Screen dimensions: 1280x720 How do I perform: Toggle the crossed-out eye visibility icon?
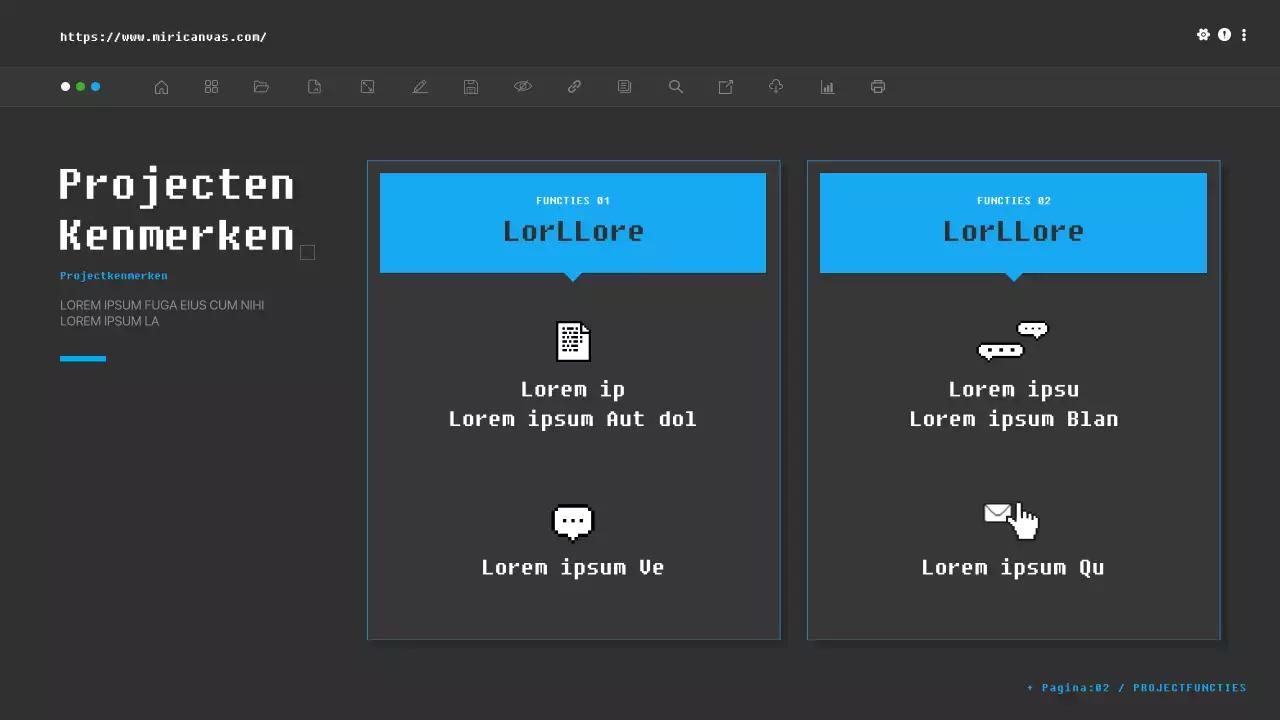tap(523, 87)
